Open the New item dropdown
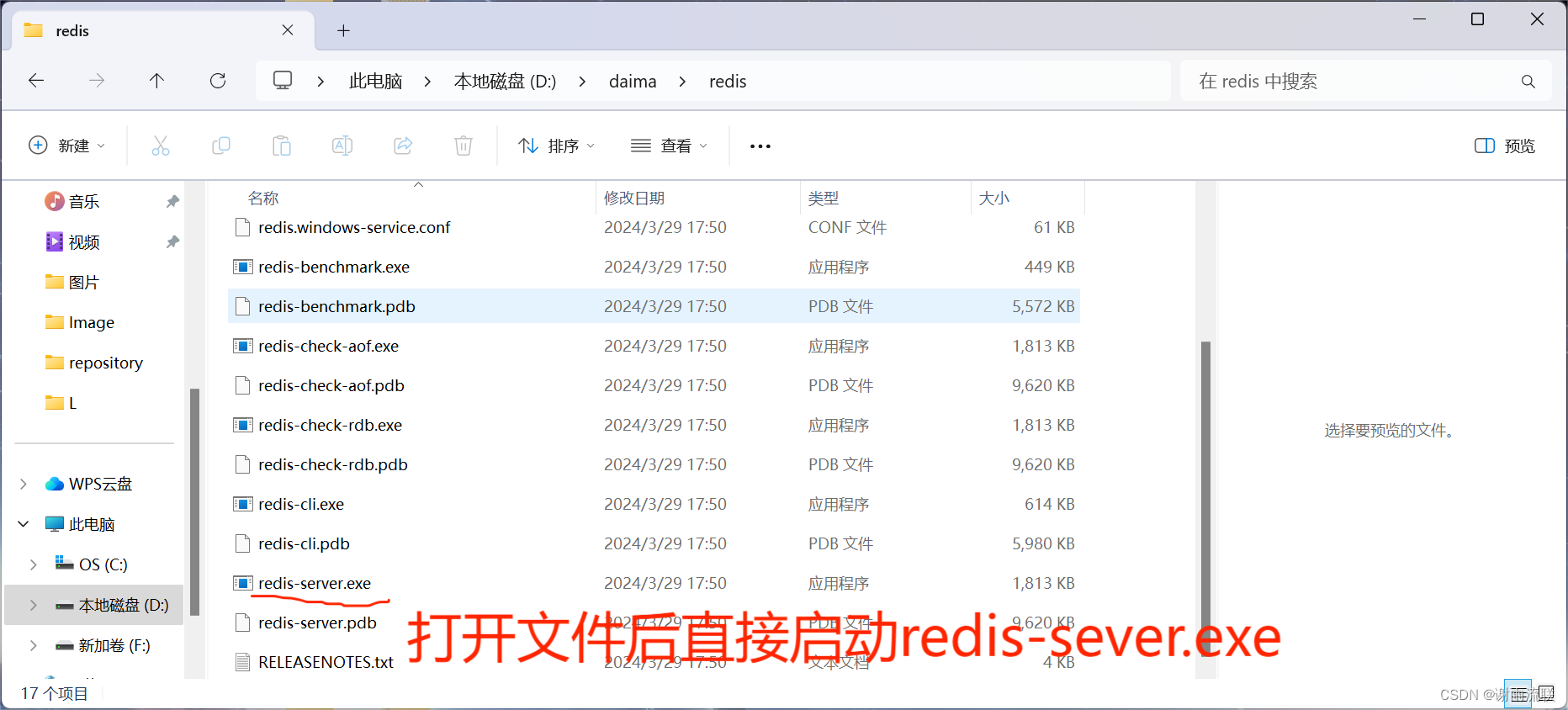 pyautogui.click(x=67, y=146)
